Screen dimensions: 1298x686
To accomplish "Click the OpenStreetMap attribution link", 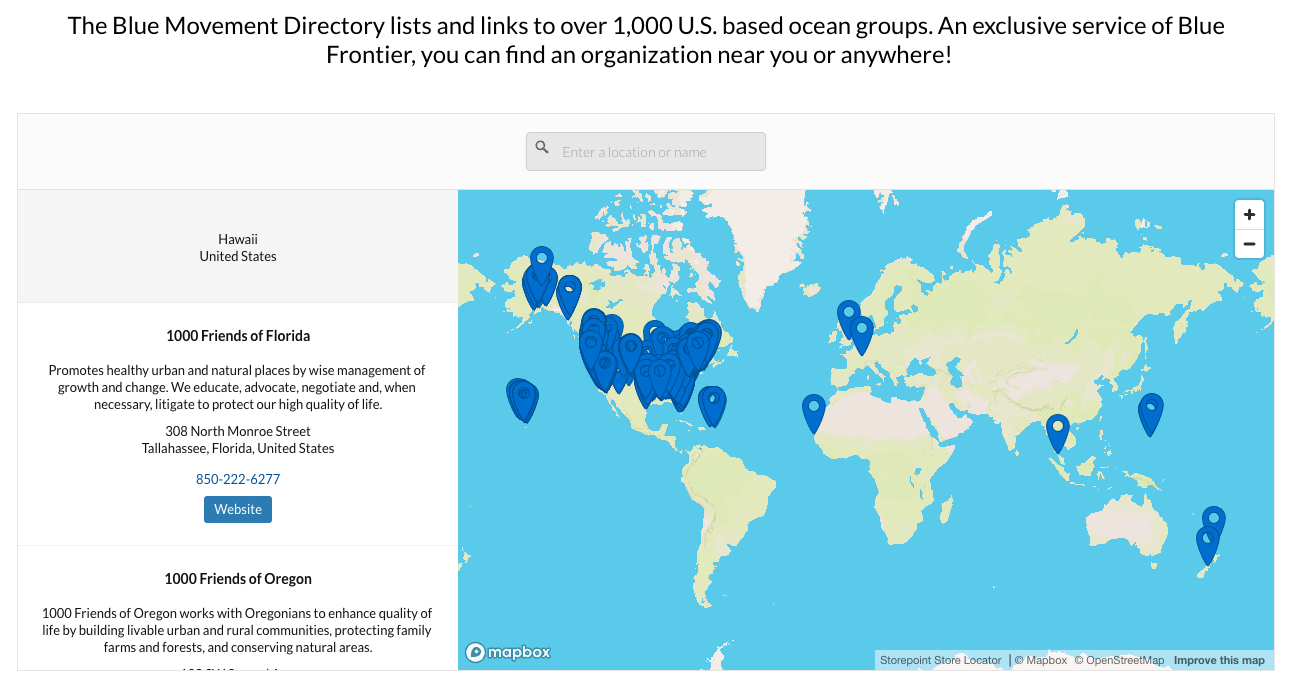I will point(1120,660).
